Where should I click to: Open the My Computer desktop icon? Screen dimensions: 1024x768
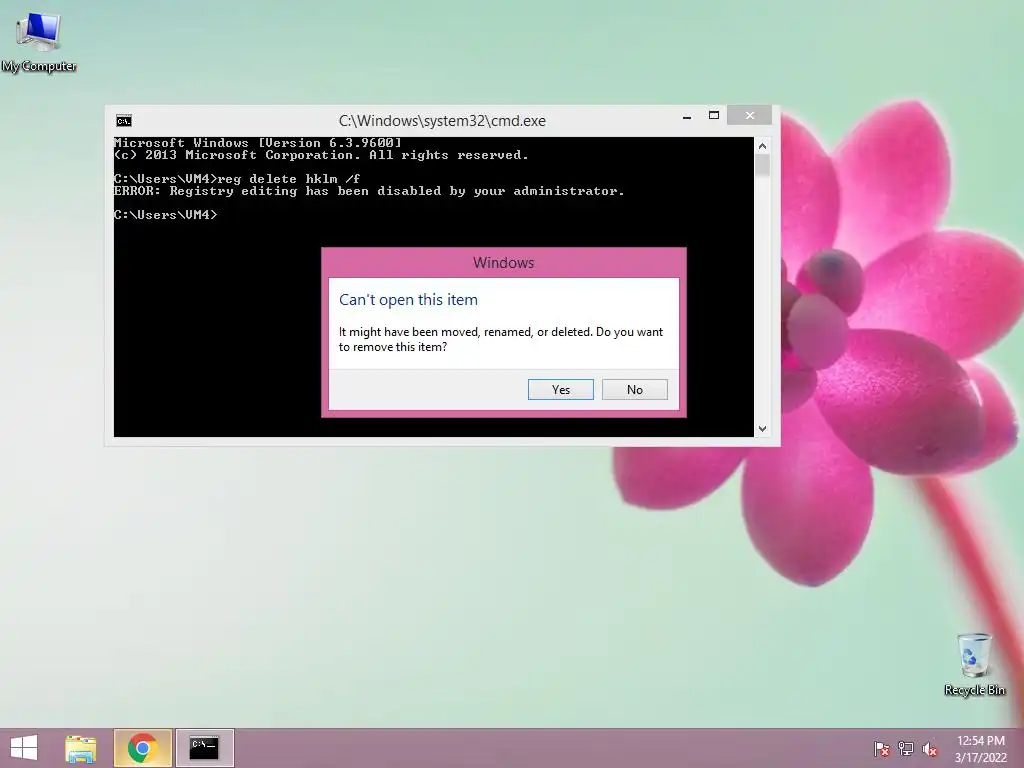(x=39, y=42)
